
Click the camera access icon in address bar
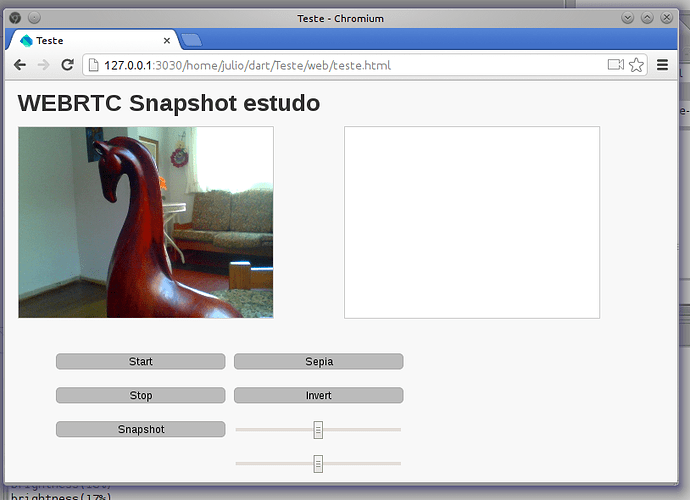pyautogui.click(x=616, y=65)
